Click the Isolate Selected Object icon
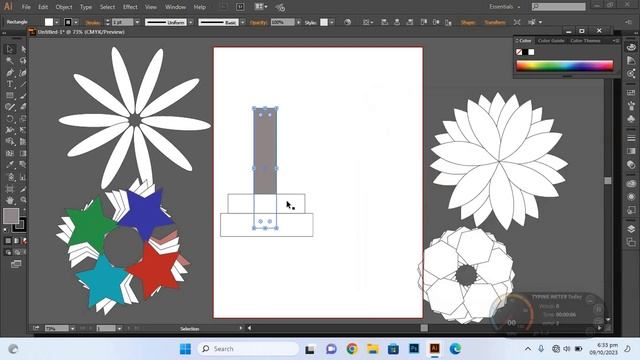 coord(517,22)
